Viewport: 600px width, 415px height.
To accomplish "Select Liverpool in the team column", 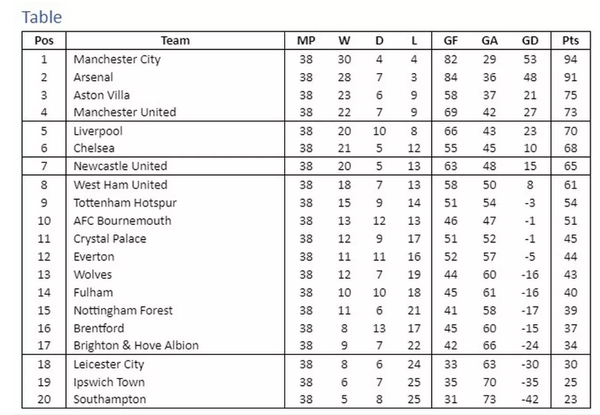I will (96, 131).
